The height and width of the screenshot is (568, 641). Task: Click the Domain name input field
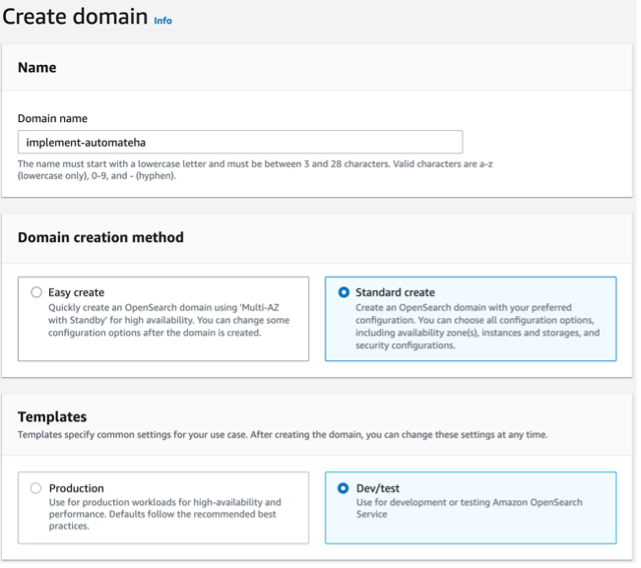coord(240,142)
